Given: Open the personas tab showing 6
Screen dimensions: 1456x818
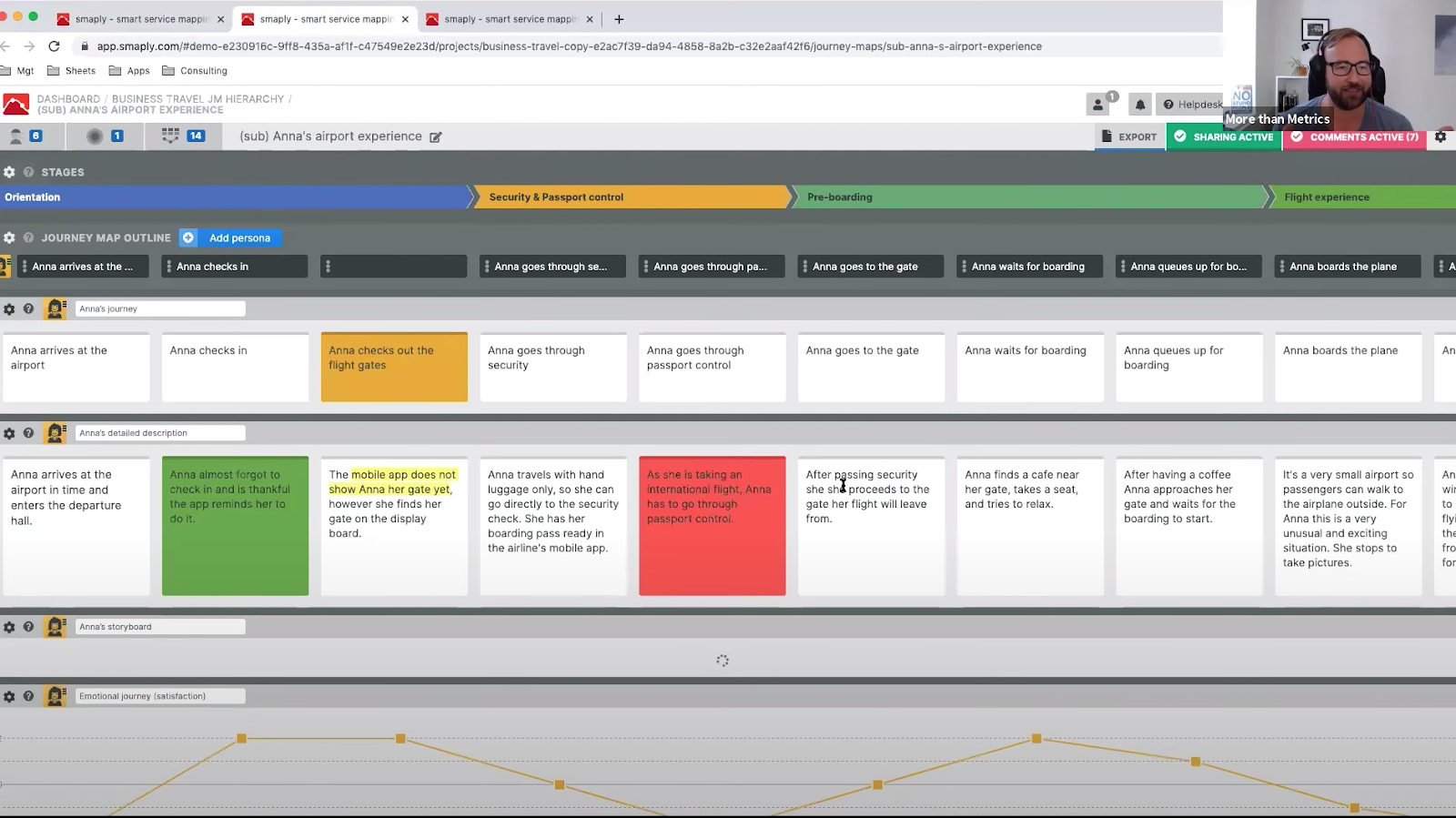Looking at the screenshot, I should tap(25, 136).
